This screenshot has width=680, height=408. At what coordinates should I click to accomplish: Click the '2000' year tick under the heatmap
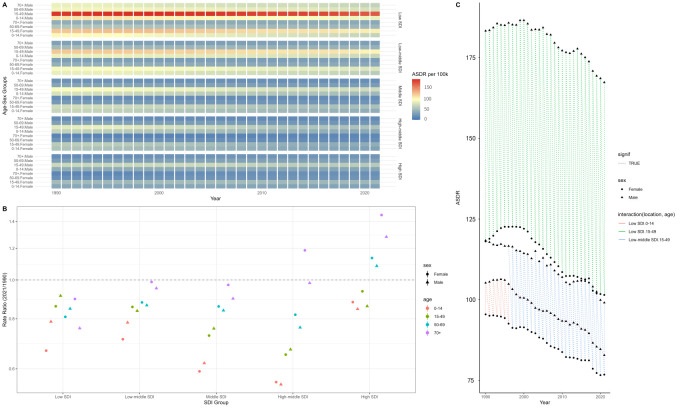[x=159, y=193]
